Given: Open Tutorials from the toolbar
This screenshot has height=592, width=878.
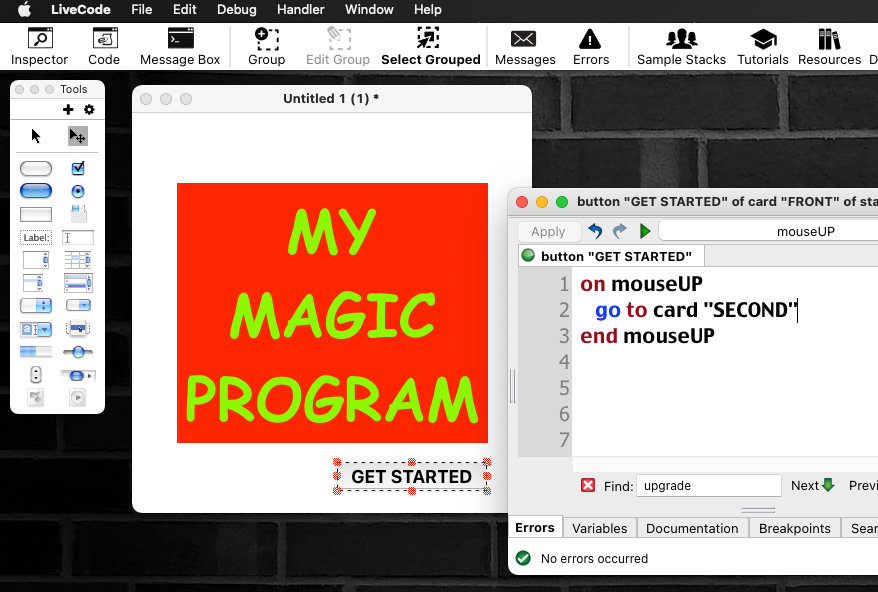Looking at the screenshot, I should [763, 46].
